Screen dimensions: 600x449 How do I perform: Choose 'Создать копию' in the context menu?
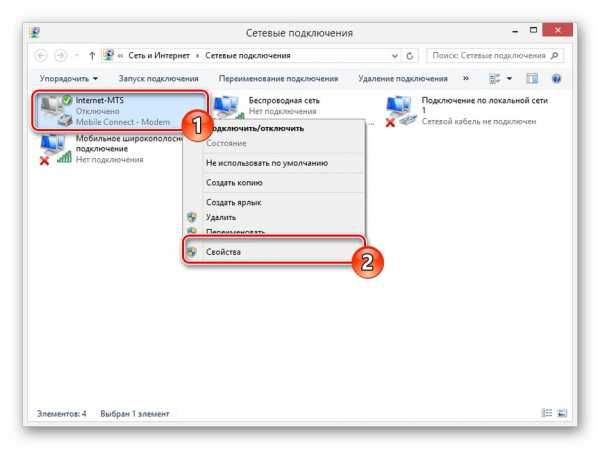pyautogui.click(x=274, y=183)
